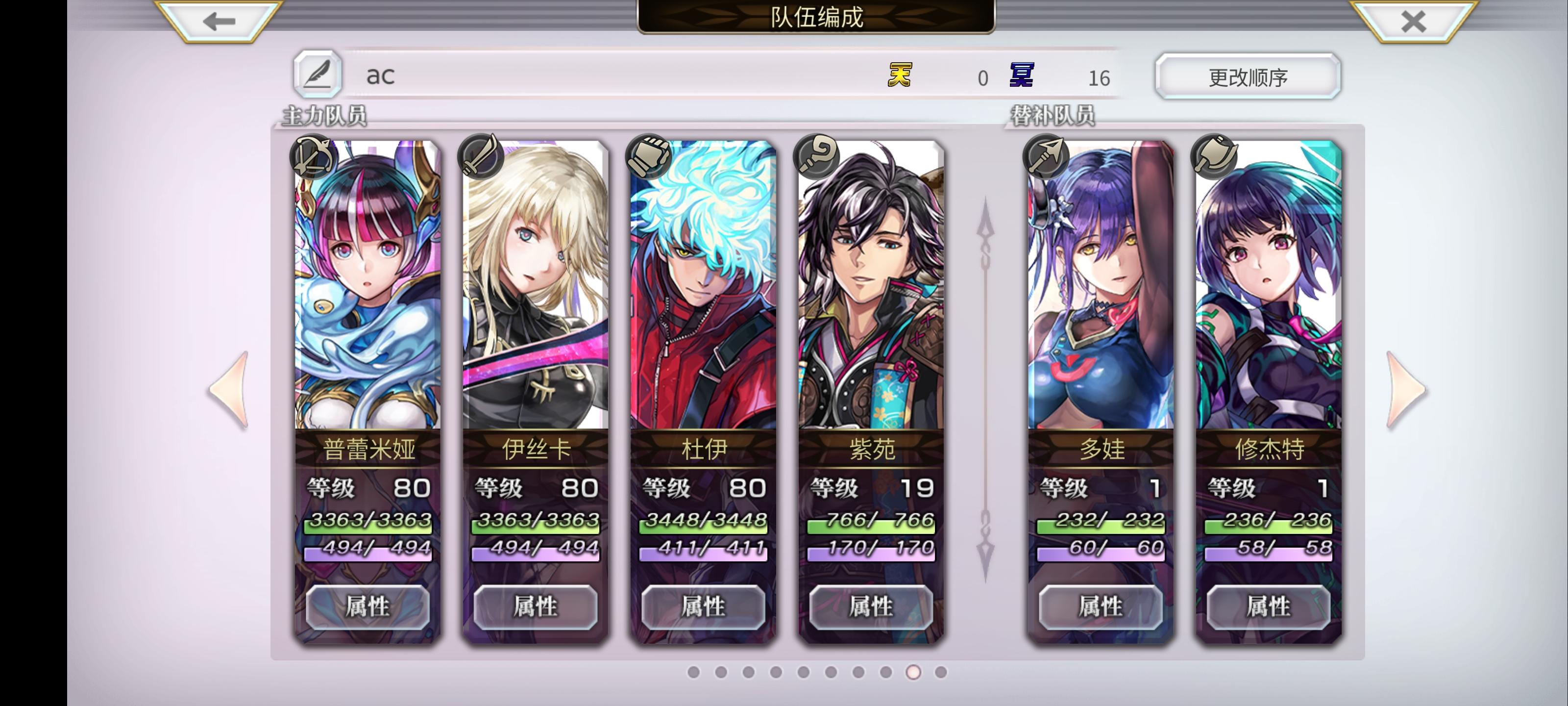Click the 天 personality icon

click(899, 76)
